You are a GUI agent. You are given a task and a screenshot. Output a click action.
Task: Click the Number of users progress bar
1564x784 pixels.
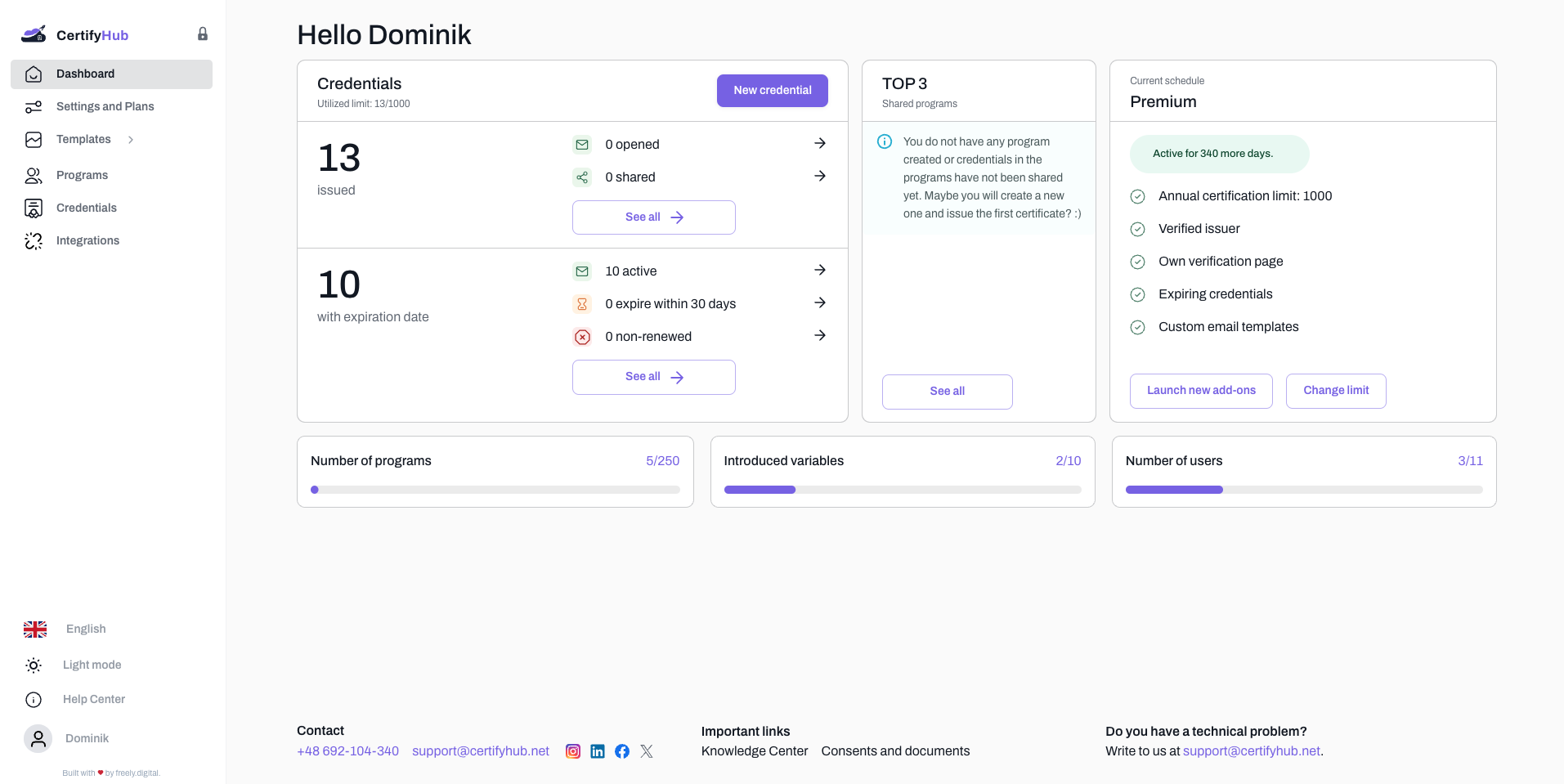[1303, 490]
